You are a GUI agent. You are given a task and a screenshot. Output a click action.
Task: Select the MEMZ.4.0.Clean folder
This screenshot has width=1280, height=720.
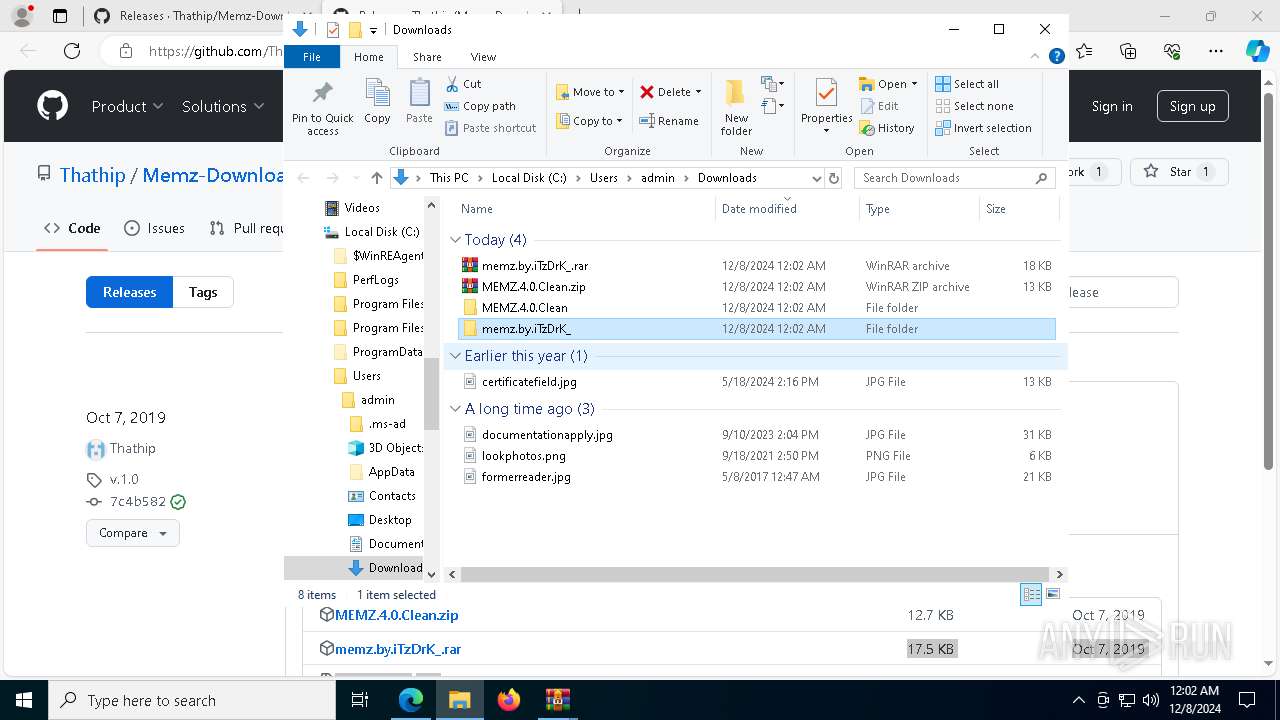[757, 308]
